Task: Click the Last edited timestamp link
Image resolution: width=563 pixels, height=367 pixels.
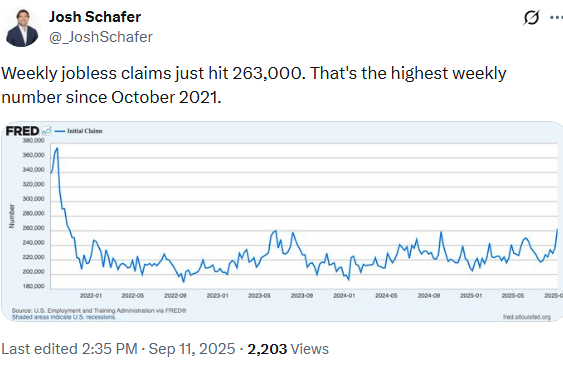Action: (x=69, y=349)
